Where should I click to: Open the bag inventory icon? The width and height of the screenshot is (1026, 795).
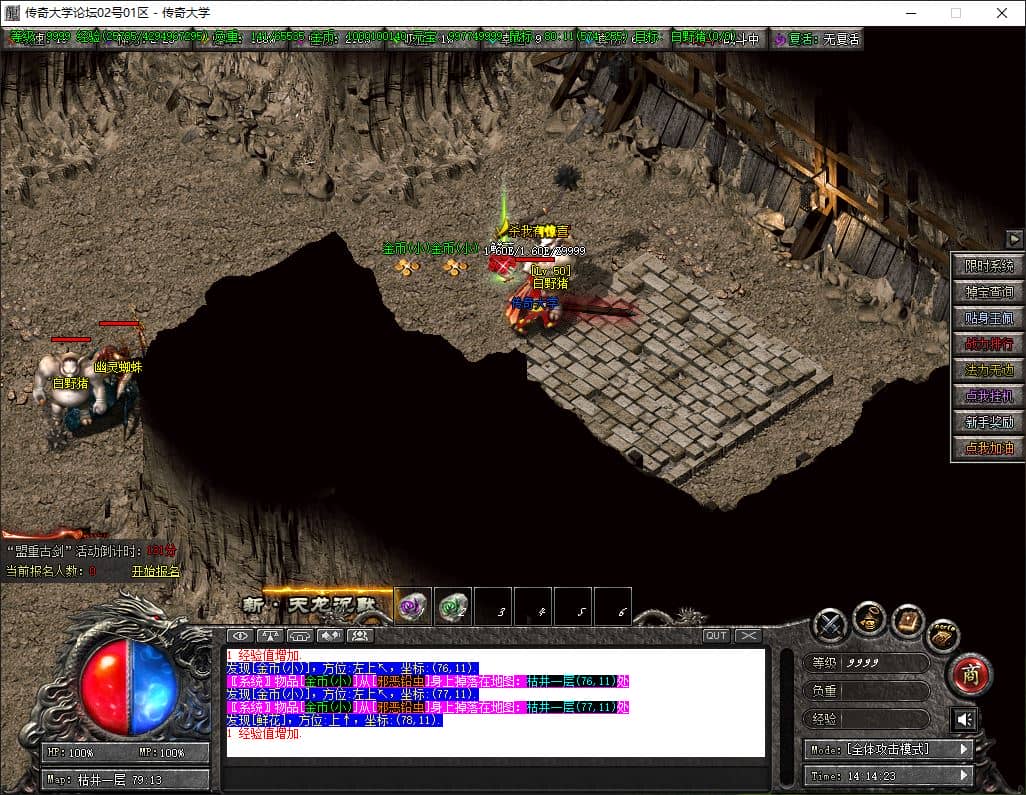pos(869,618)
